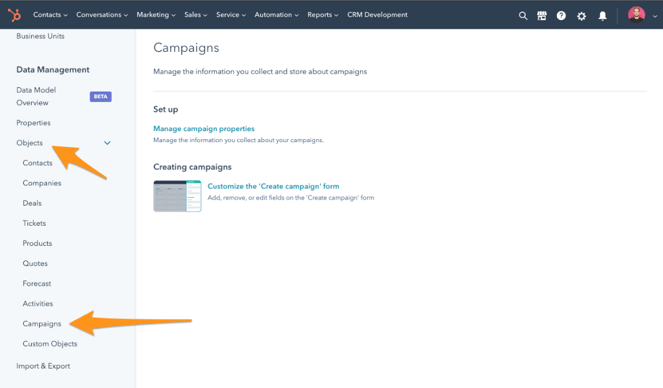Open the Marketplace storefront icon
This screenshot has height=388, width=663.
click(542, 16)
